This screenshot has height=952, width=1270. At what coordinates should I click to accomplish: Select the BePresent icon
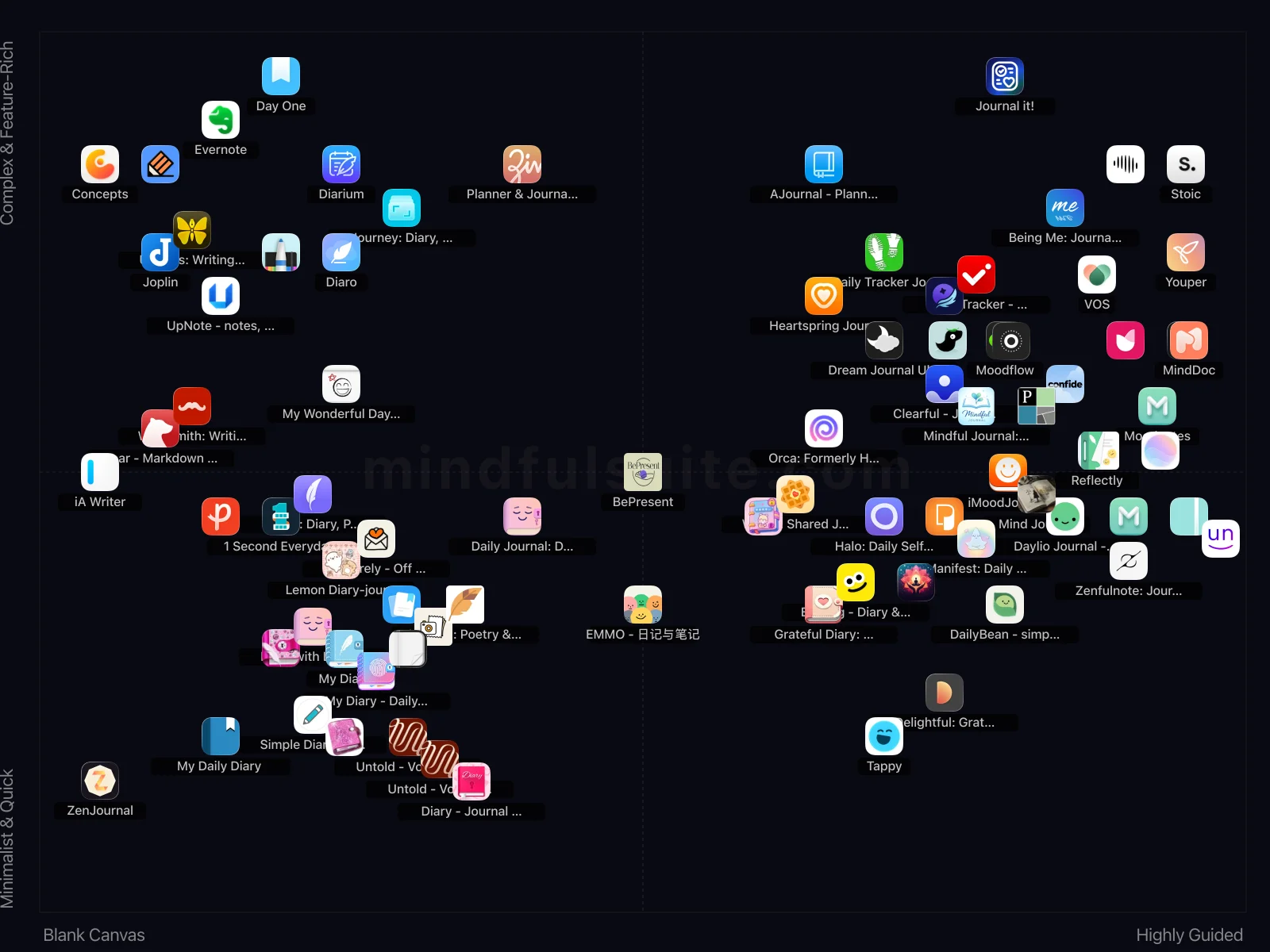pyautogui.click(x=643, y=471)
